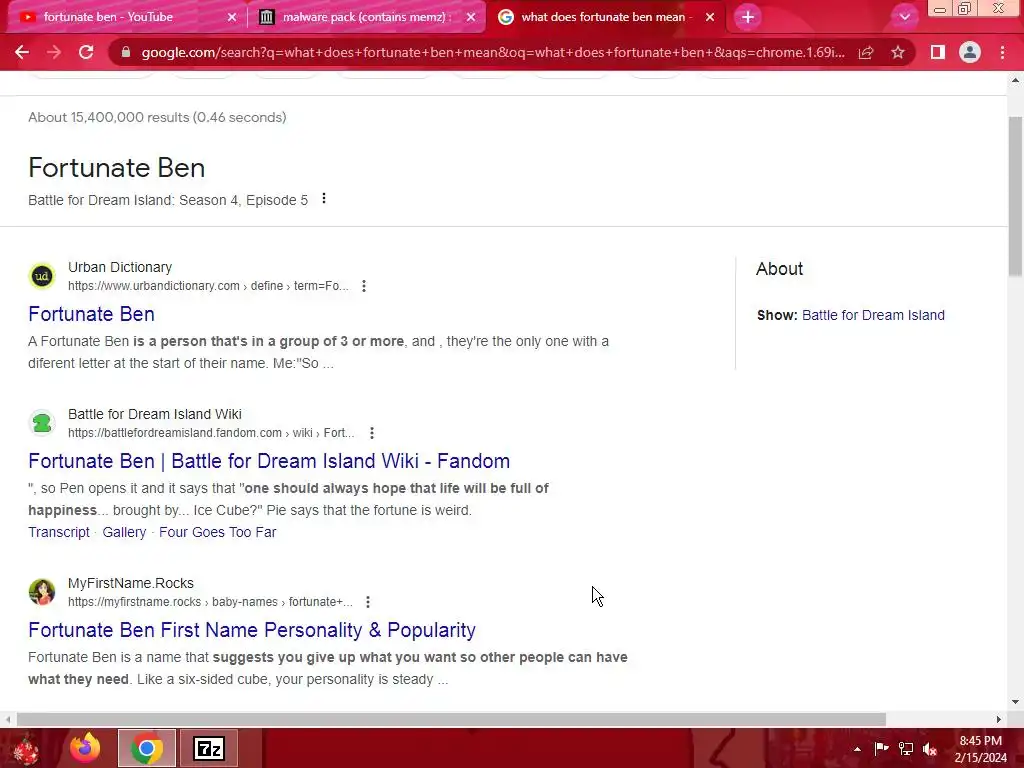Click the Chrome taskbar icon
The image size is (1024, 768).
pyautogui.click(x=147, y=748)
